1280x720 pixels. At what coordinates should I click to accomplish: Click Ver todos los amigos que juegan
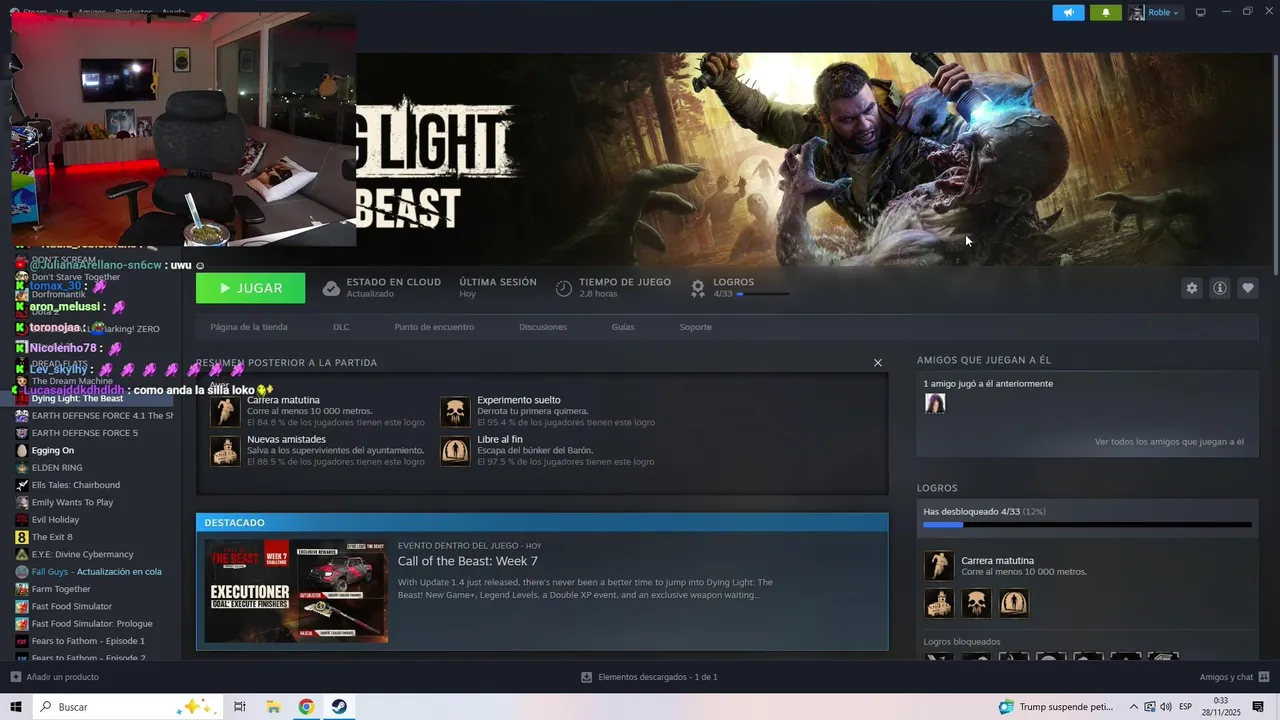click(x=1169, y=442)
